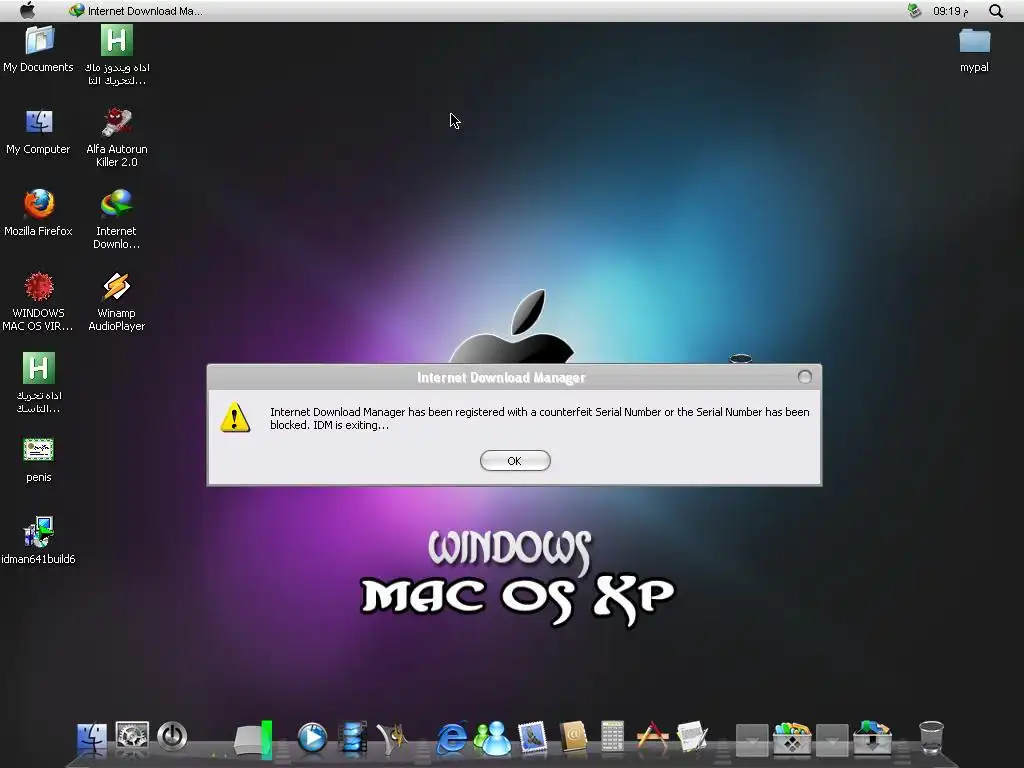Viewport: 1024px width, 768px height.
Task: Open the Mail stamp icon in dock
Action: tap(533, 738)
